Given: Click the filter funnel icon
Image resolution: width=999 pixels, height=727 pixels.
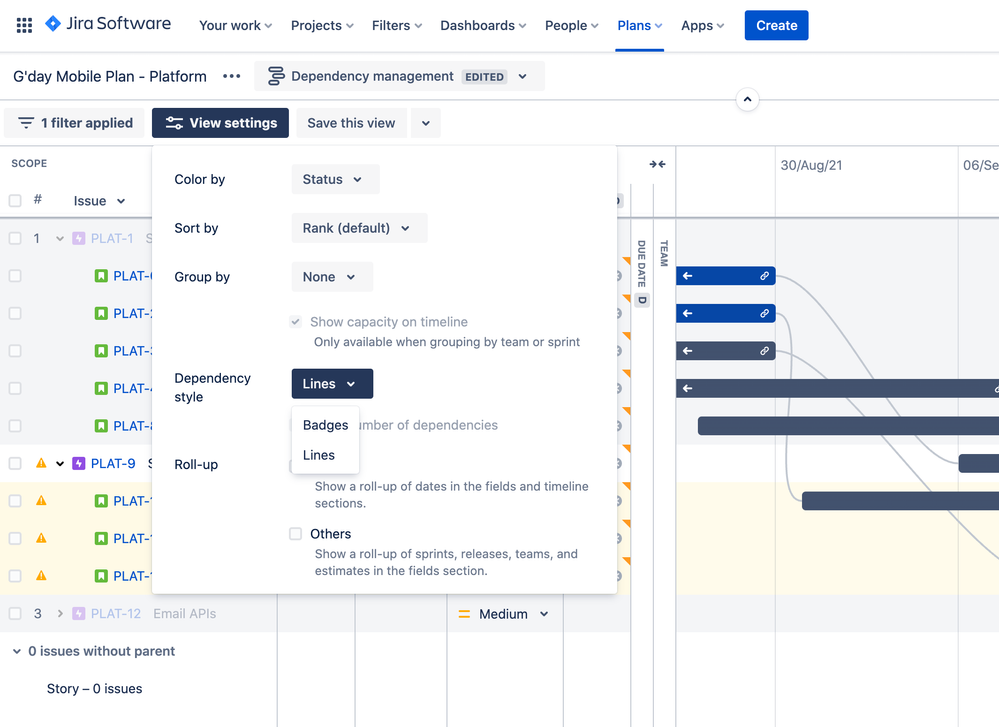Looking at the screenshot, I should click(x=25, y=123).
